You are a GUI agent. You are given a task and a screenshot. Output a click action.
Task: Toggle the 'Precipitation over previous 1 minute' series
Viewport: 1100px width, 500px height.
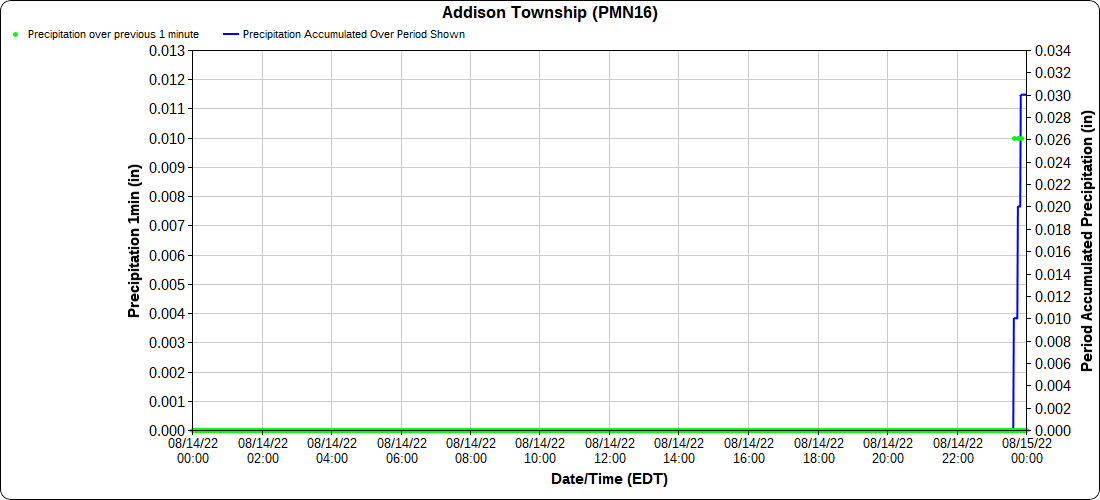tap(112, 34)
